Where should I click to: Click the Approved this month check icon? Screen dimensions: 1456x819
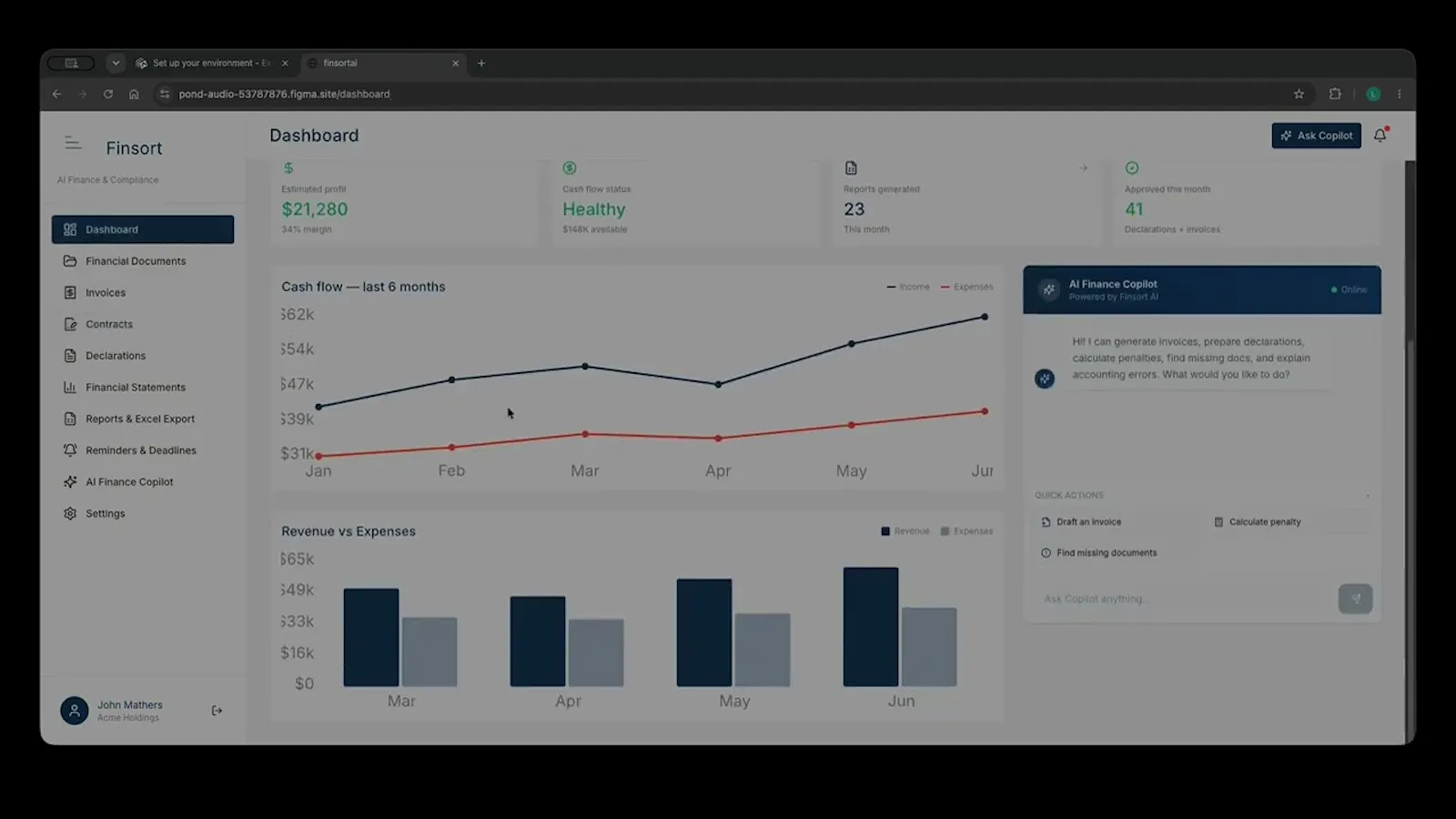tap(1132, 168)
